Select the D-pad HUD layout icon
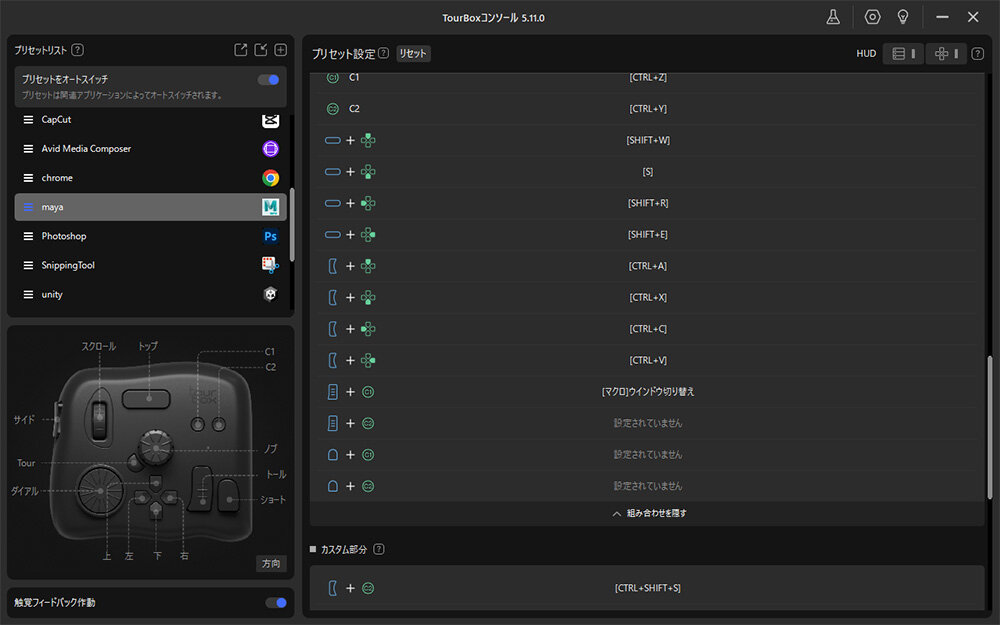Screen dimensions: 1000x625 pos(945,54)
